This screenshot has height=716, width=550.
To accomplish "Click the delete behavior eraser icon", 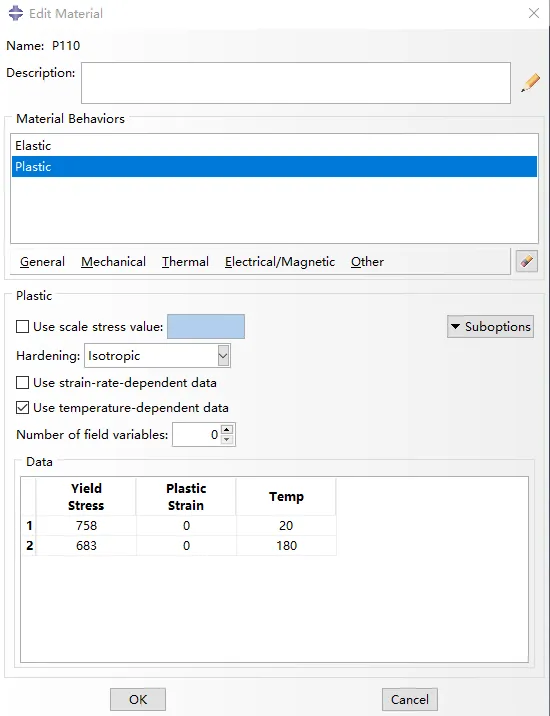I will (x=527, y=261).
